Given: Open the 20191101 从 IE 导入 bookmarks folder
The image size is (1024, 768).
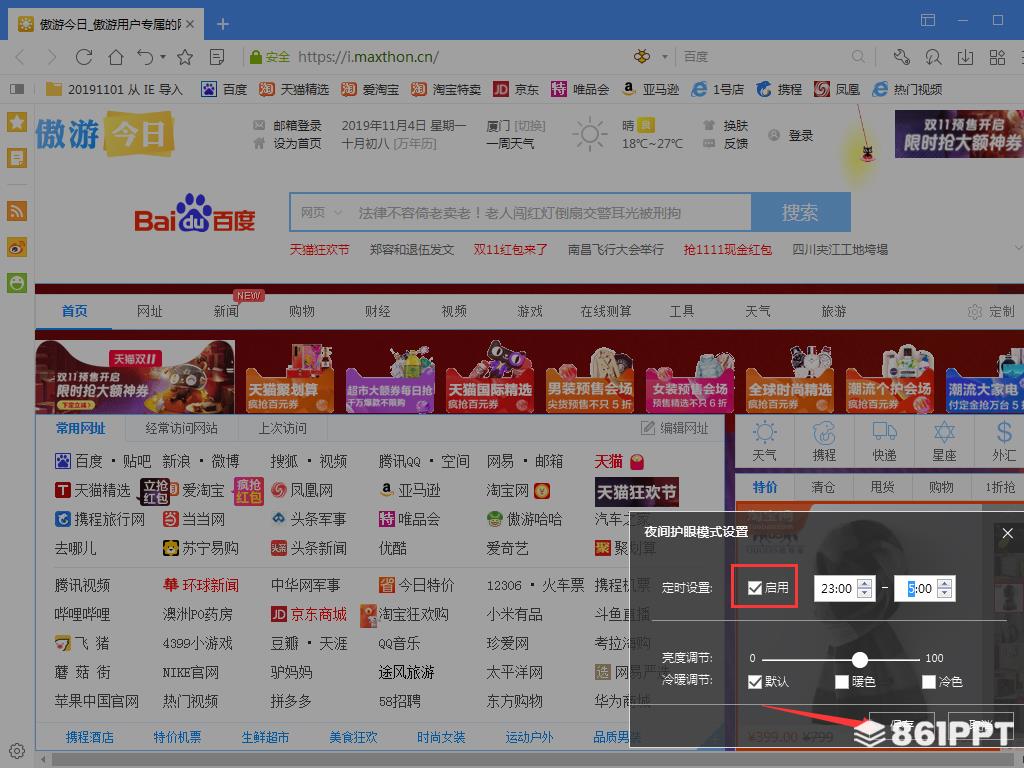Looking at the screenshot, I should coord(115,89).
